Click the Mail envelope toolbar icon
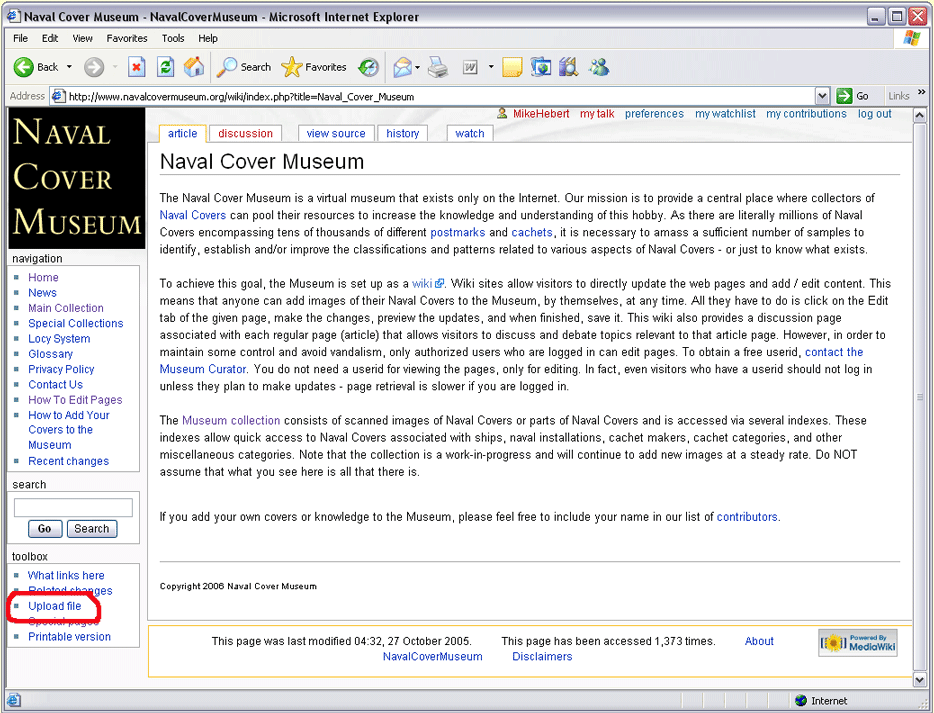 pyautogui.click(x=402, y=67)
